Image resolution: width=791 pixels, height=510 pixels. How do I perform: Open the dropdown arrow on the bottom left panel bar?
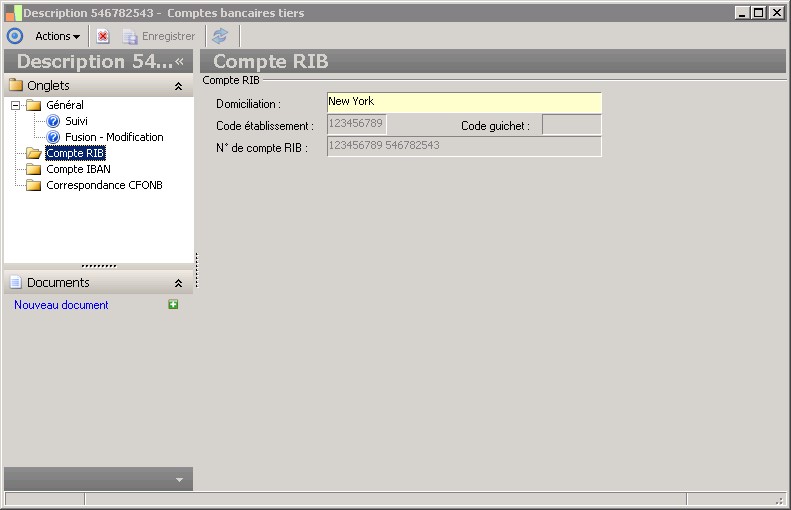coord(179,480)
